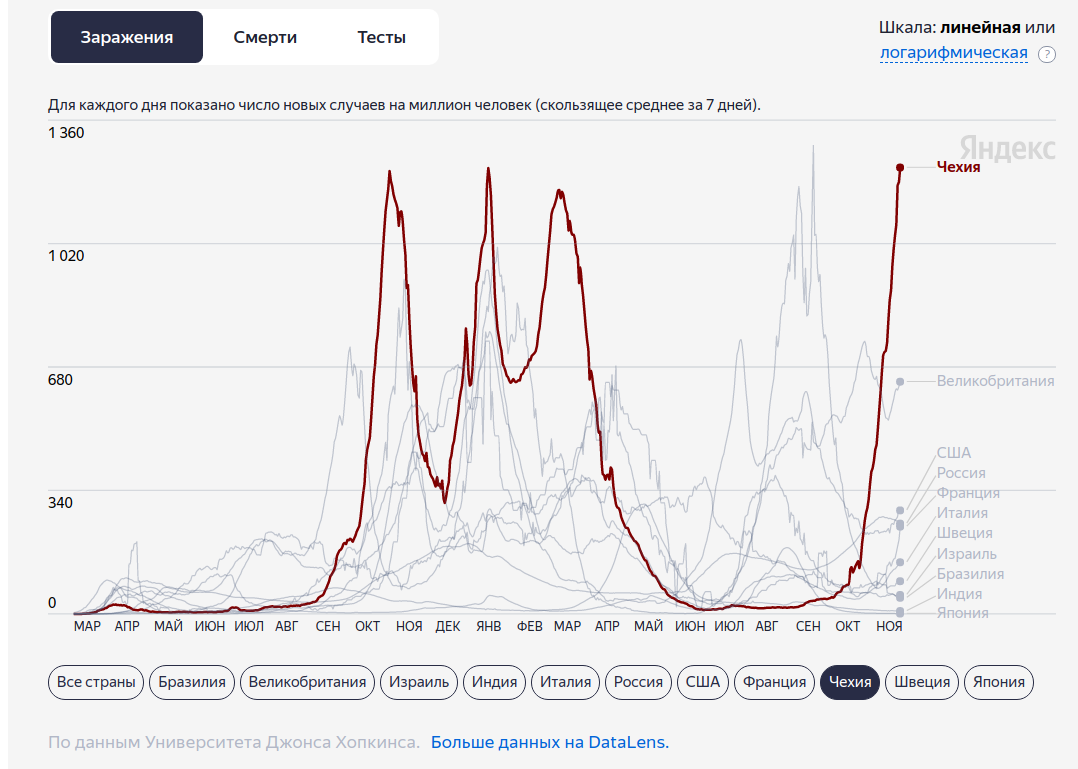Viewport: 1078px width, 769px height.
Task: Choose the Россия country chip
Action: click(x=638, y=682)
